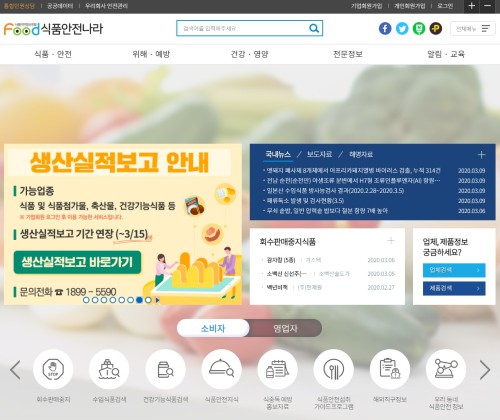The width and height of the screenshot is (500, 420).
Task: Click the 생산실적보고 바로가기 button
Action: pos(77,262)
